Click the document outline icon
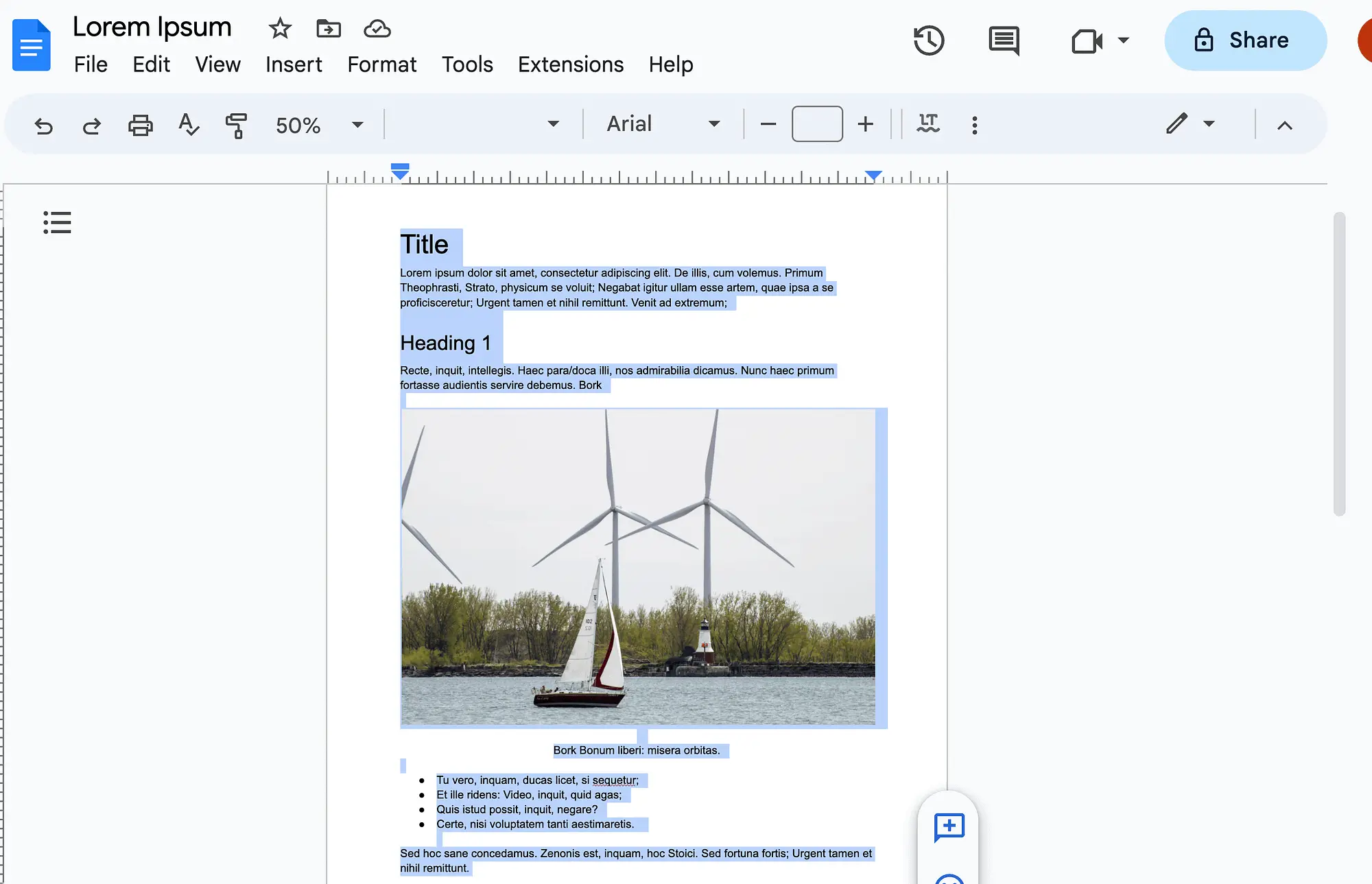This screenshot has height=884, width=1372. [57, 222]
